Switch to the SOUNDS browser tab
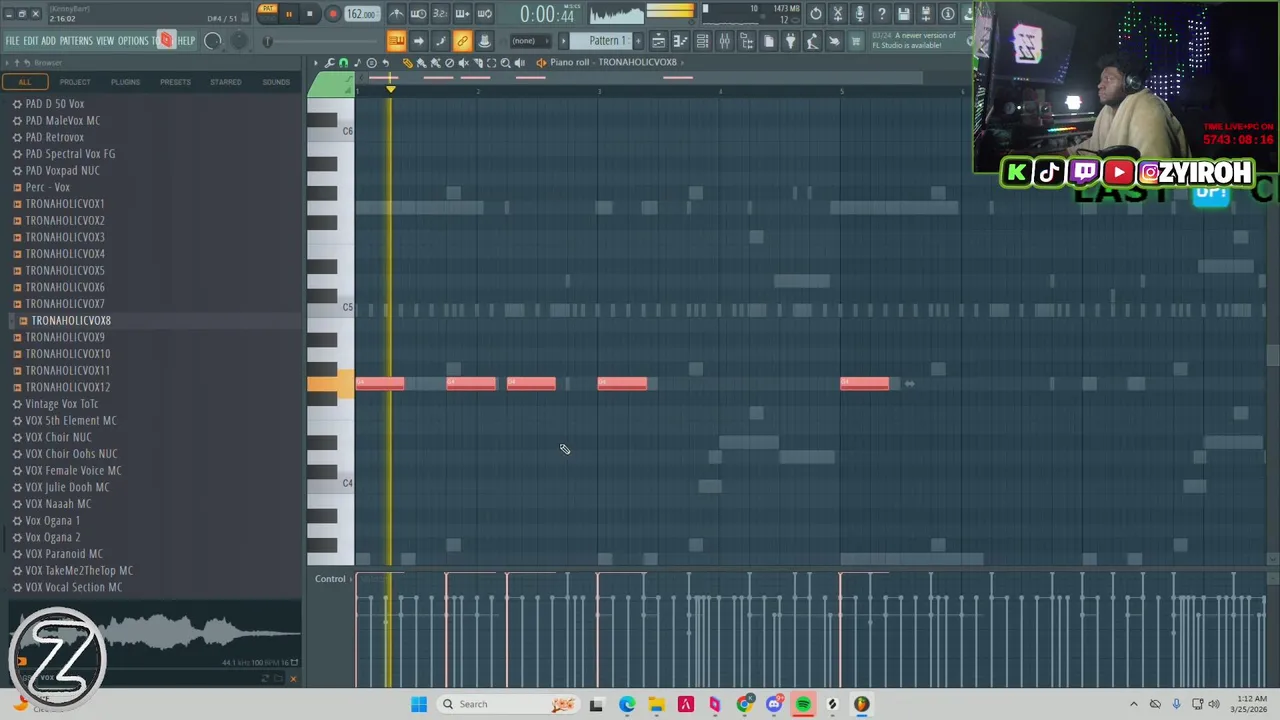This screenshot has height=720, width=1280. pyautogui.click(x=276, y=82)
